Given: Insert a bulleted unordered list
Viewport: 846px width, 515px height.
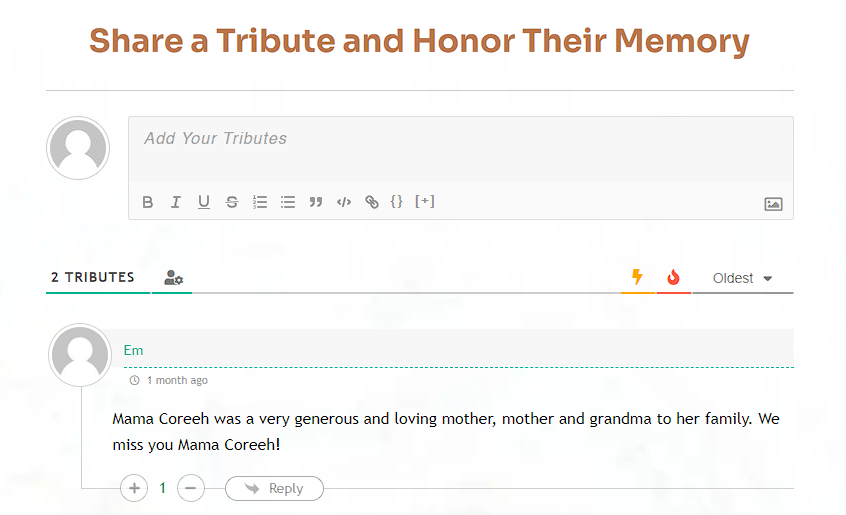Looking at the screenshot, I should [x=288, y=202].
